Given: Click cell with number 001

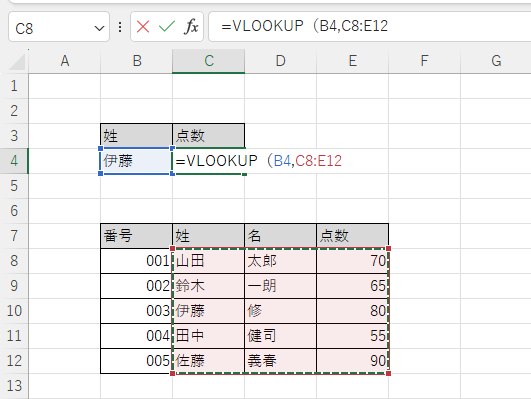Looking at the screenshot, I should click(x=136, y=261).
